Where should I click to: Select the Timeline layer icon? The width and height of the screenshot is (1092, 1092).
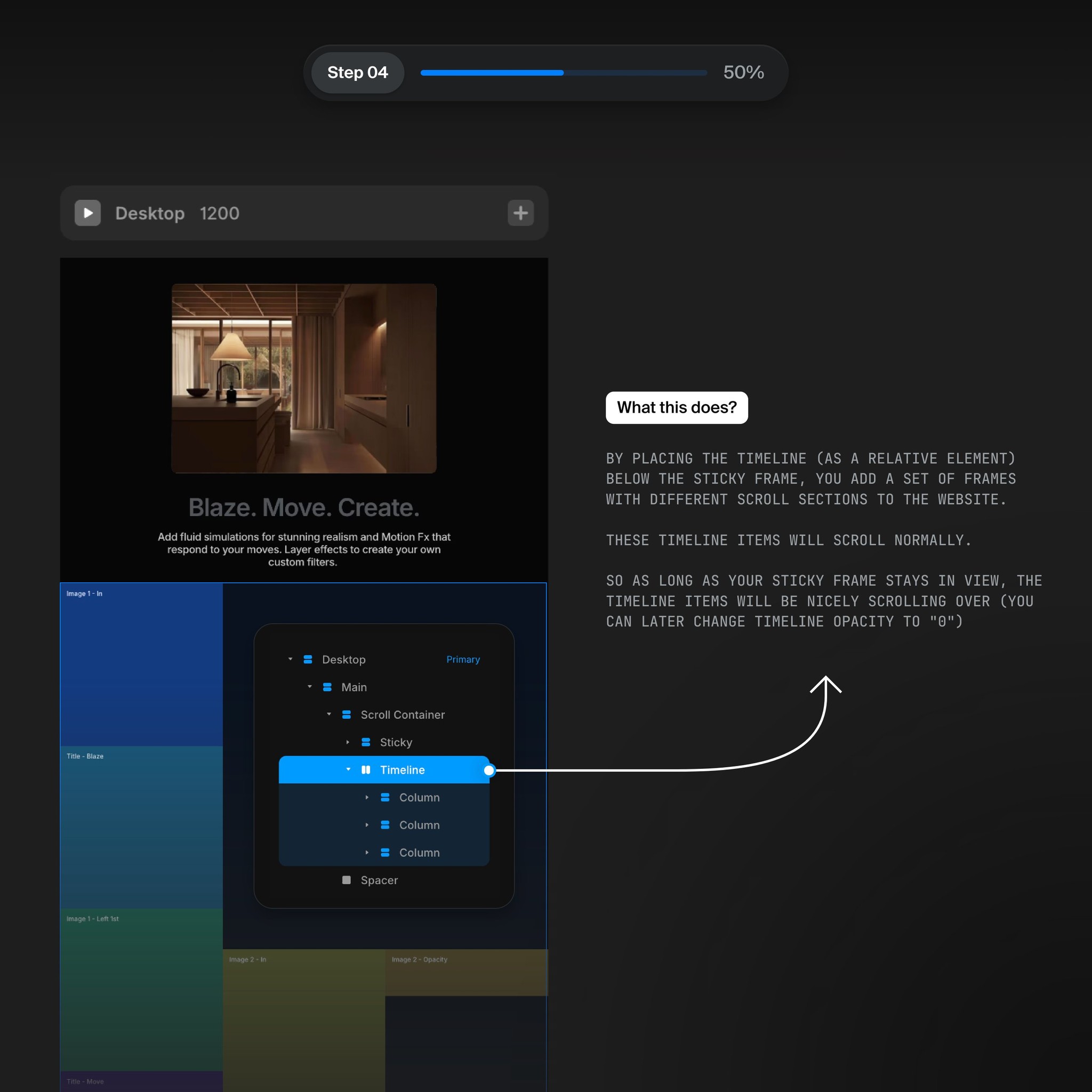365,770
